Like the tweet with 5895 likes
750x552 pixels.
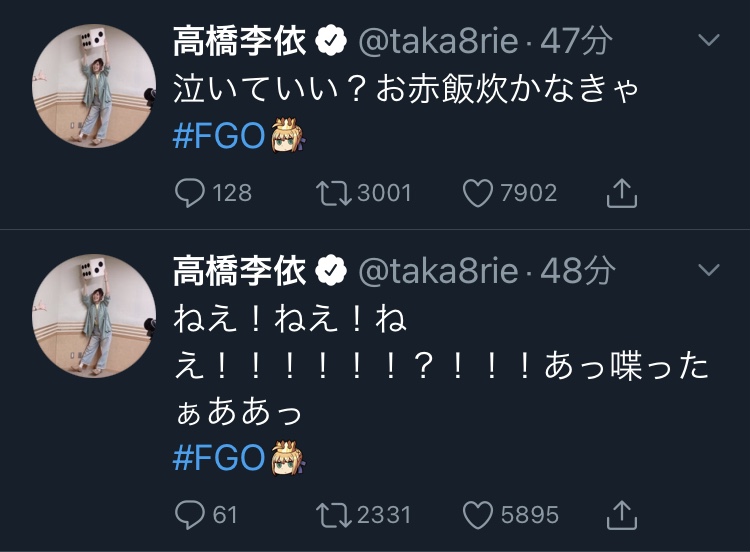click(481, 514)
